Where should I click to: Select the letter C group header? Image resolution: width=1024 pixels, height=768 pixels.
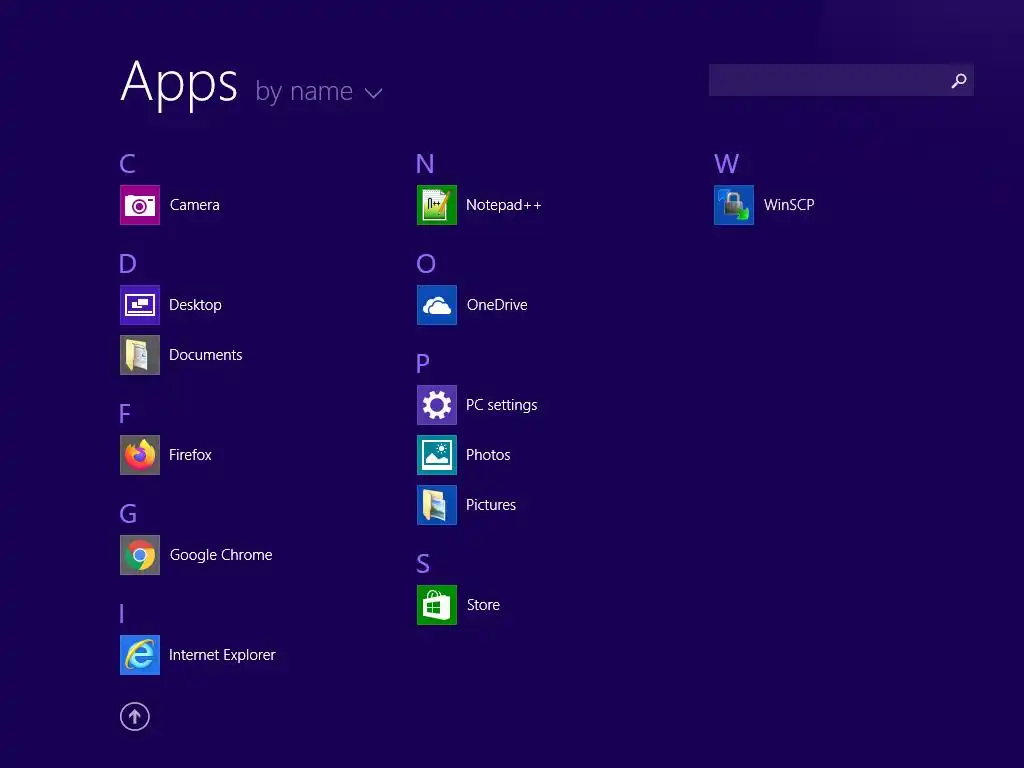point(127,163)
